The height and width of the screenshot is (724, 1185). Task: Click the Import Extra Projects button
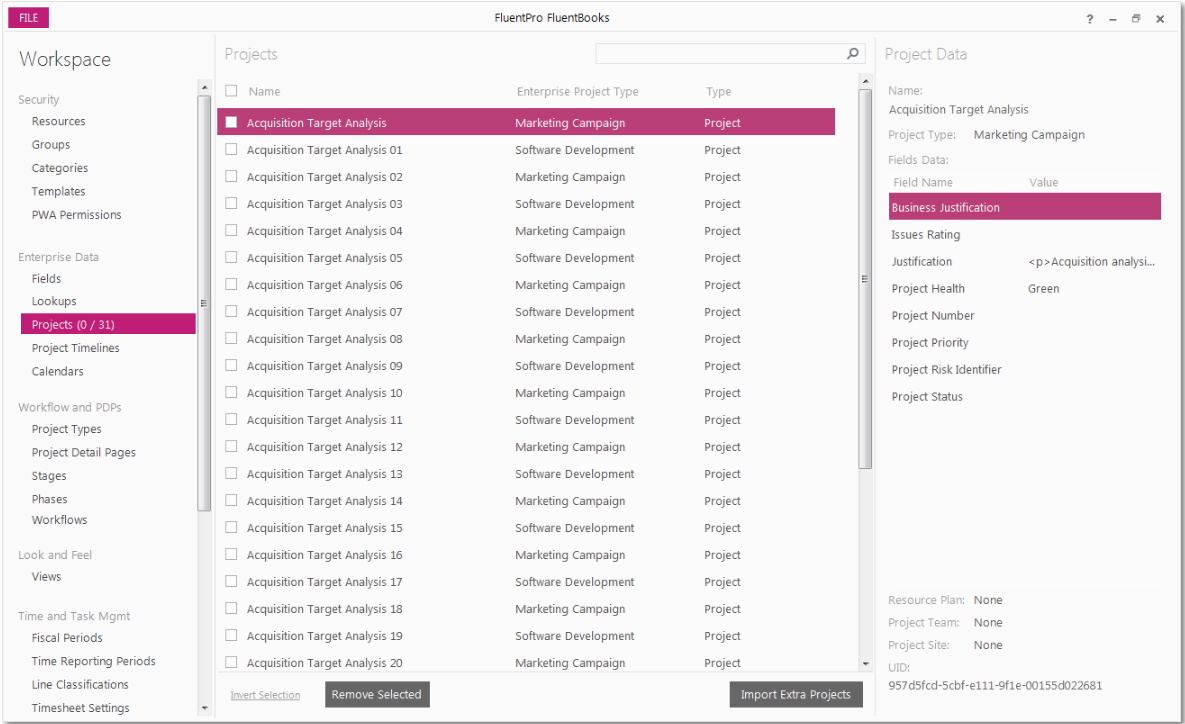tap(796, 695)
